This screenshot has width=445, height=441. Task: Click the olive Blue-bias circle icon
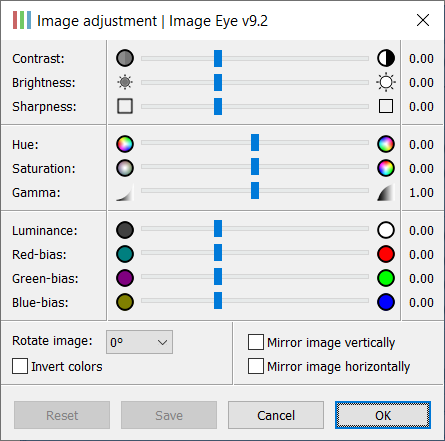[125, 302]
